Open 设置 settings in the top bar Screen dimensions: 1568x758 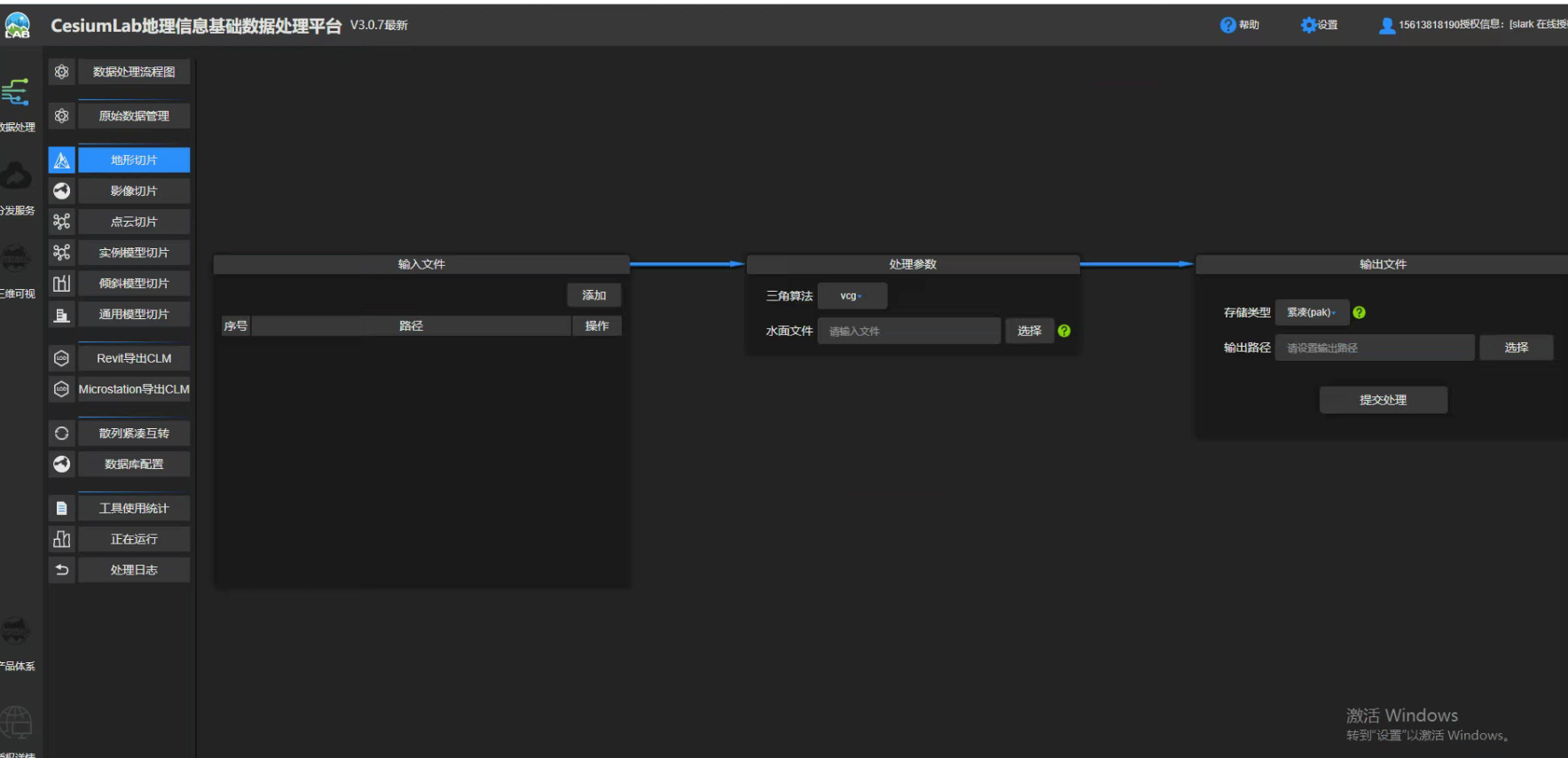pyautogui.click(x=1319, y=25)
